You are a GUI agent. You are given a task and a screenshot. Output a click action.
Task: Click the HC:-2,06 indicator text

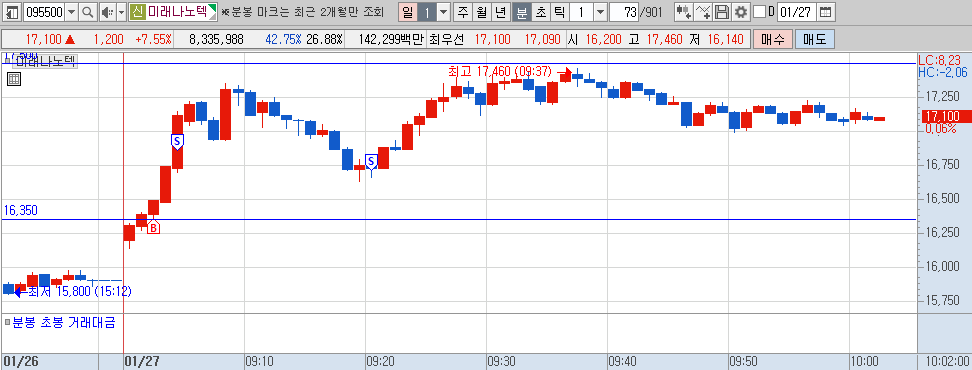coord(942,73)
